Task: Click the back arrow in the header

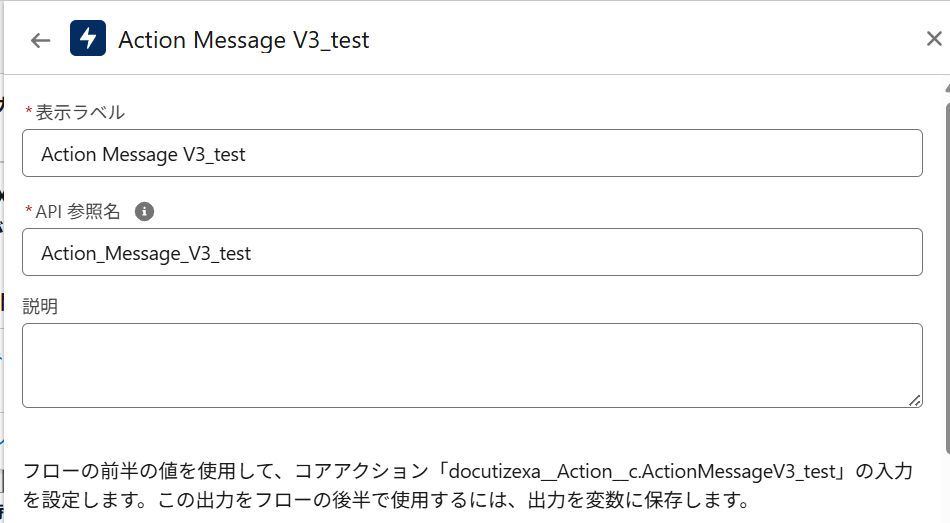Action: click(x=40, y=40)
